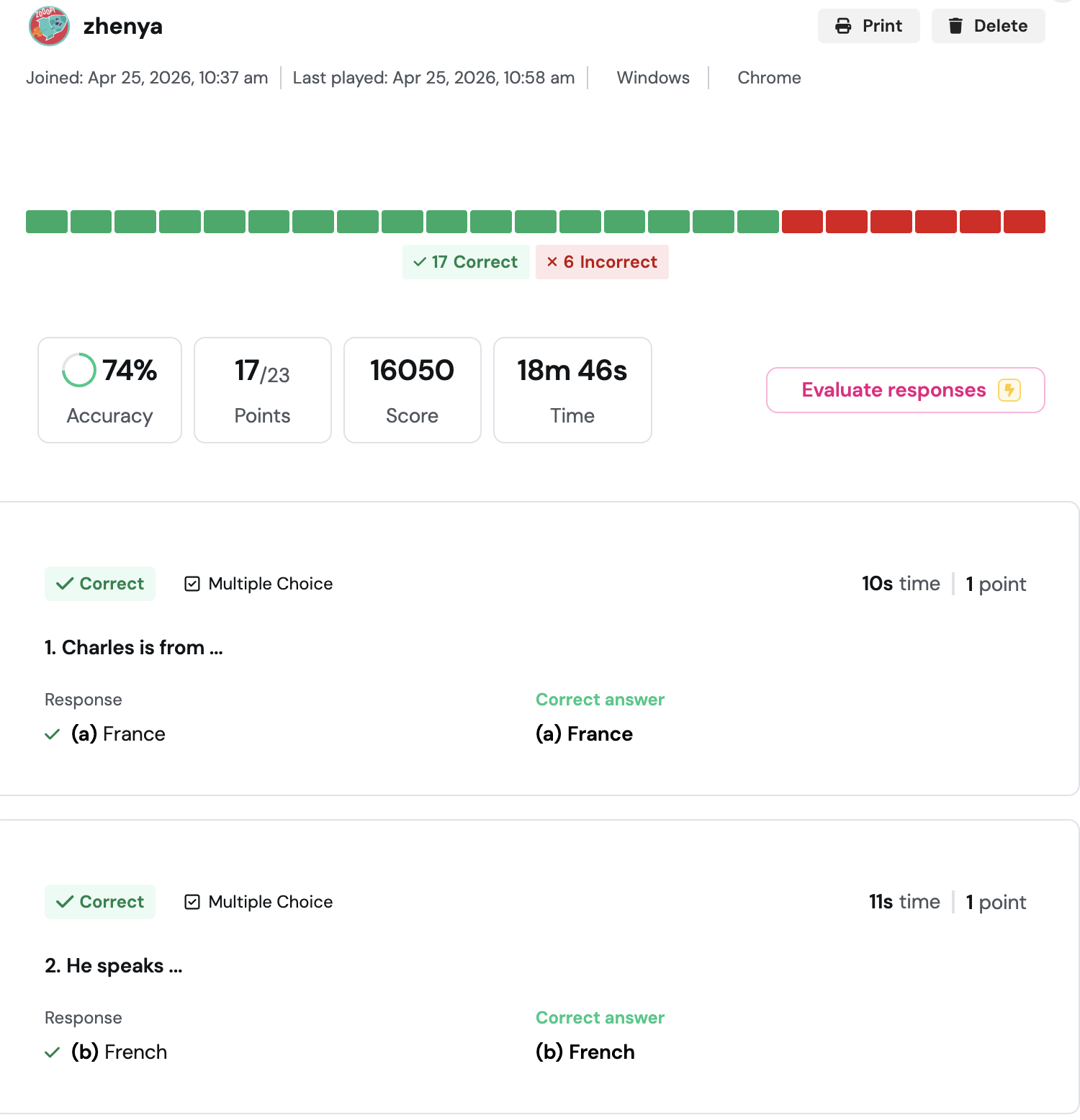
Task: Click the trash icon in Delete button
Action: coord(955,26)
